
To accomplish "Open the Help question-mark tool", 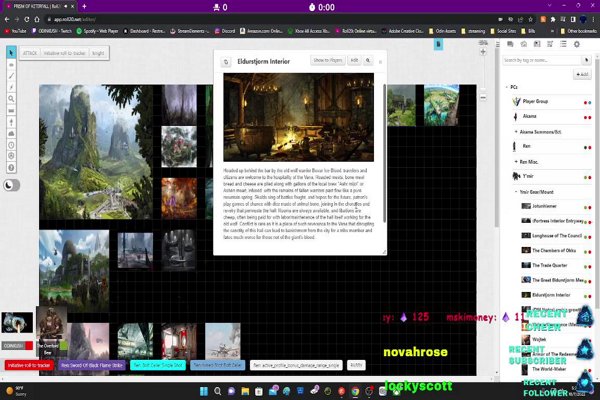I will [11, 168].
